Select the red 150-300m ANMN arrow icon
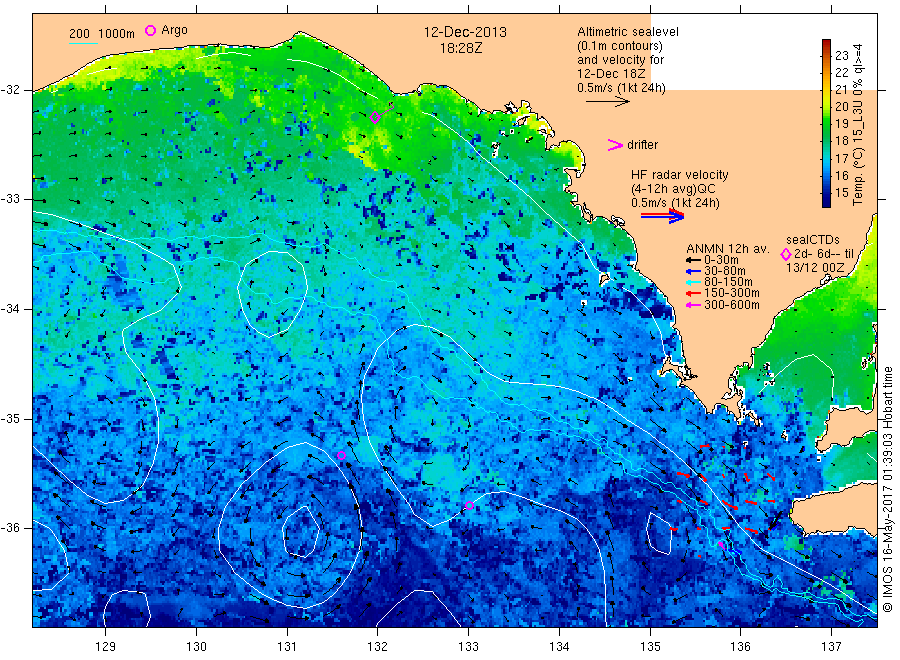Viewport: 900px width, 660px height. [693, 293]
